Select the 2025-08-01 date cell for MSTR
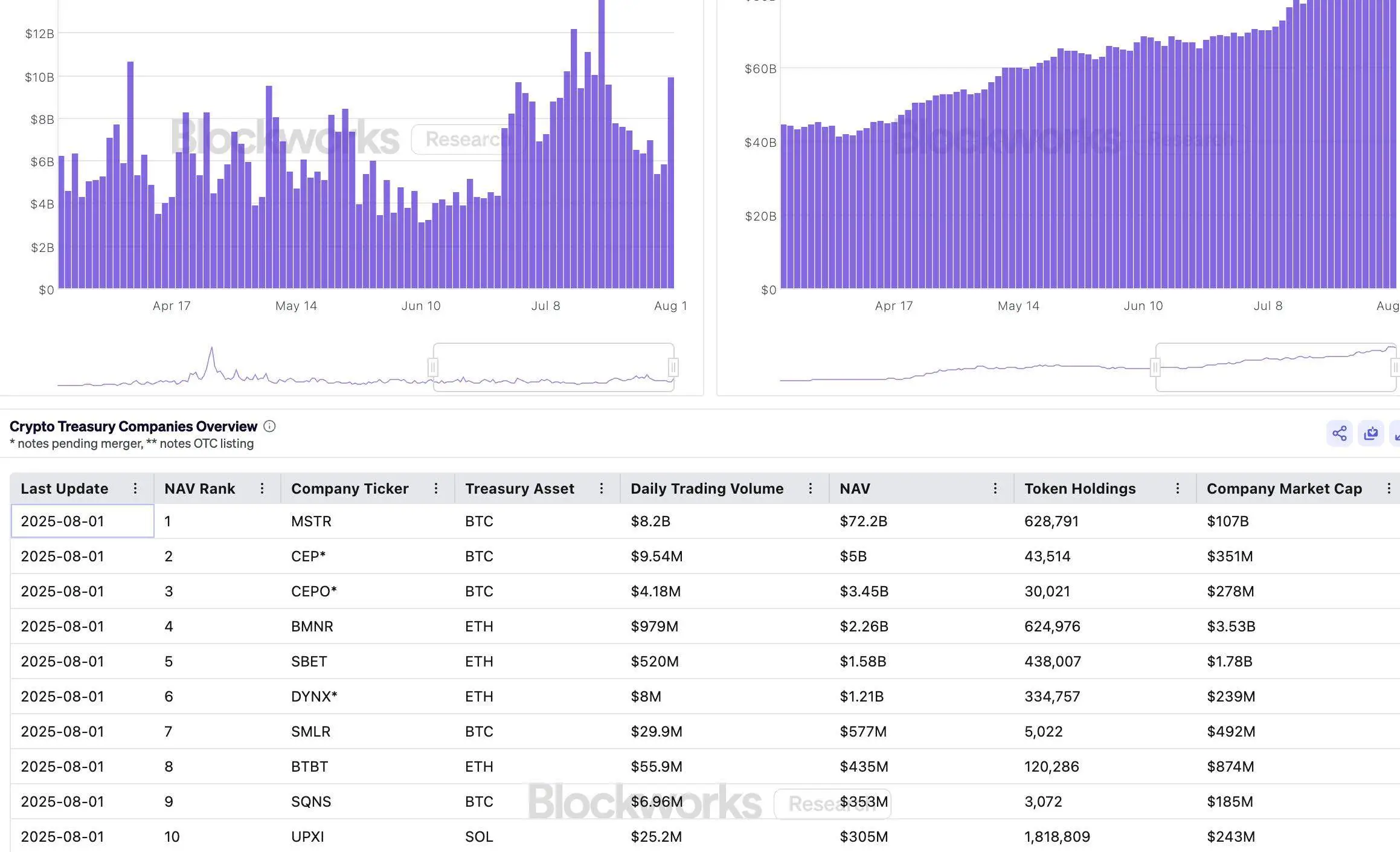Screen dimensions: 1400x852 point(63,521)
